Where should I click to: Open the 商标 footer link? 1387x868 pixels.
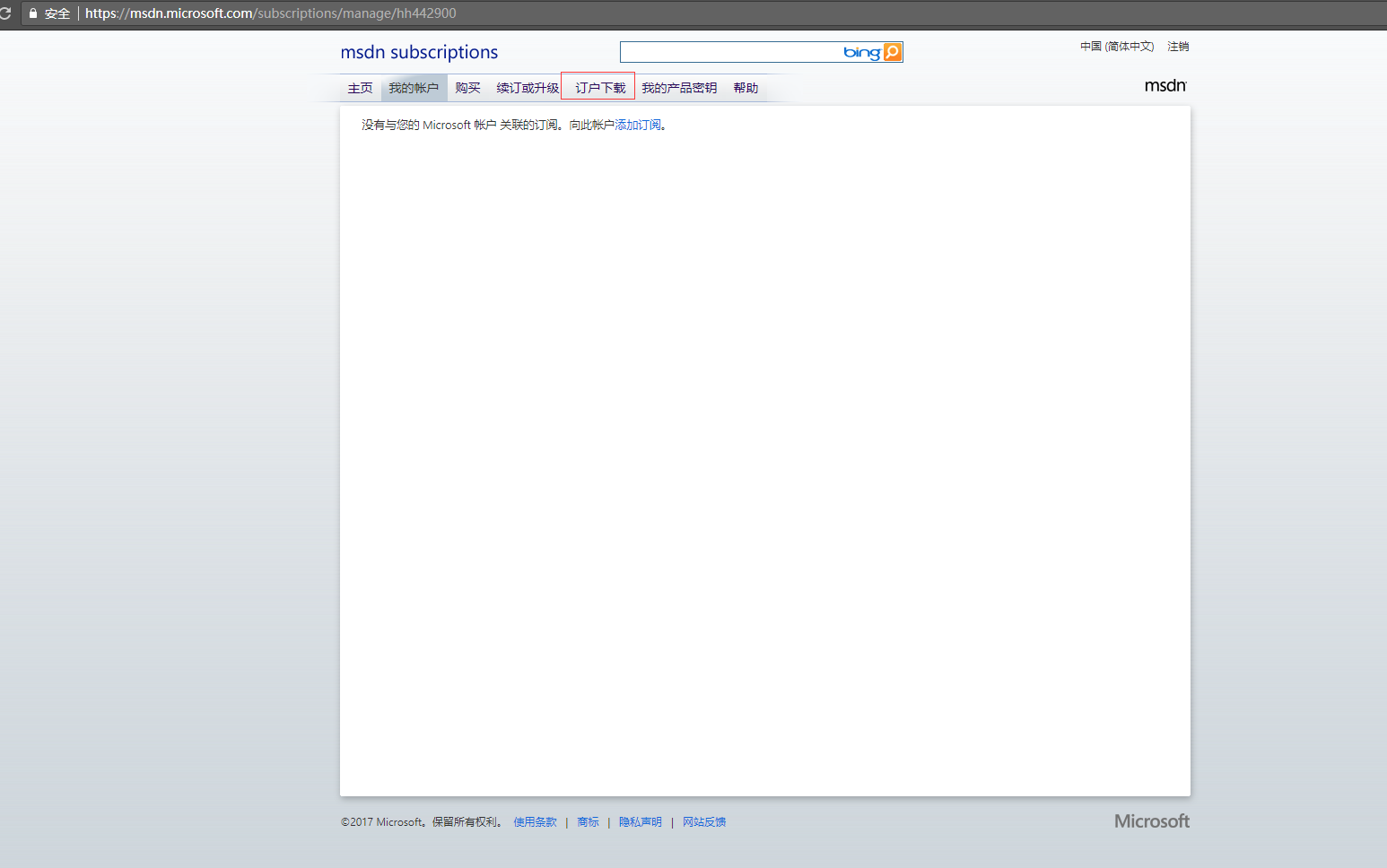(588, 822)
